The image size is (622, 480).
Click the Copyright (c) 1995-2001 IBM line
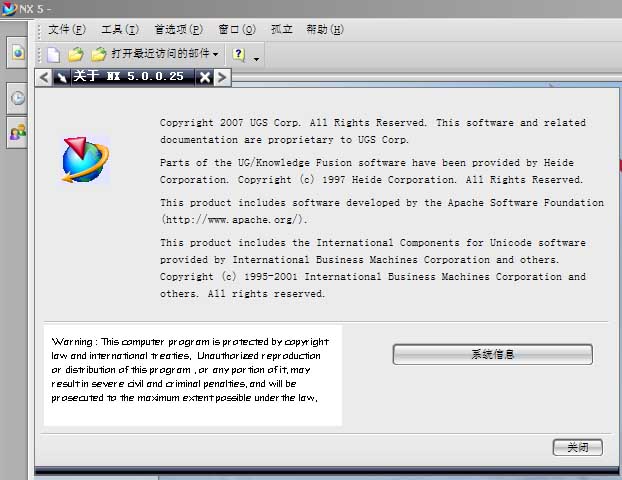[372, 276]
